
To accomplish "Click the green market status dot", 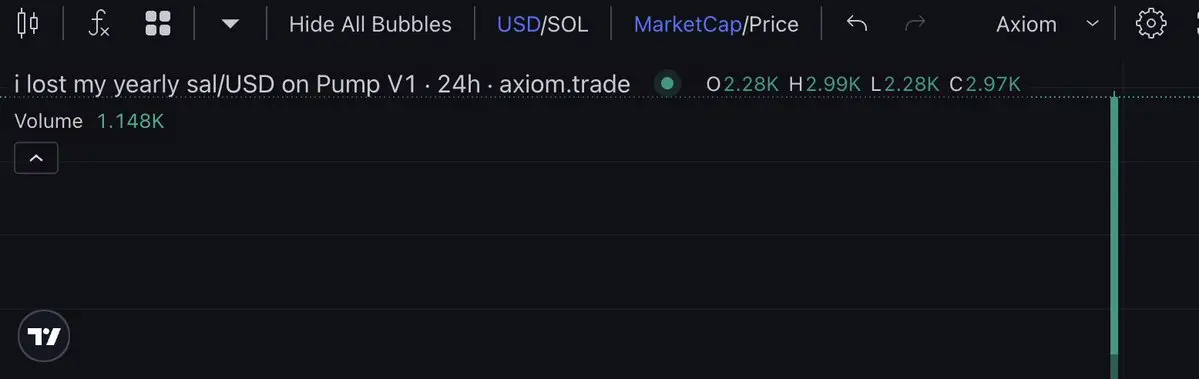I will click(668, 83).
